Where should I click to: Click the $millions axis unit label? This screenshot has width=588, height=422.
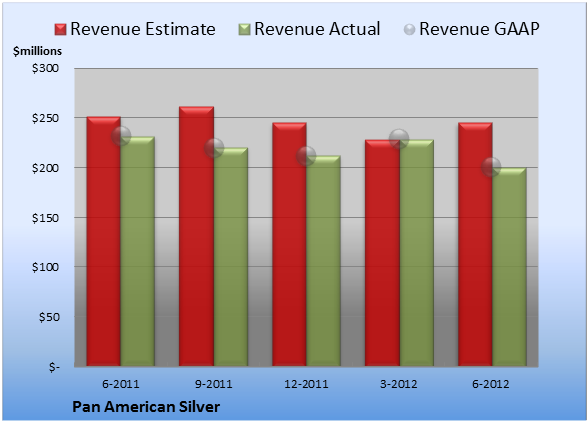[x=37, y=51]
